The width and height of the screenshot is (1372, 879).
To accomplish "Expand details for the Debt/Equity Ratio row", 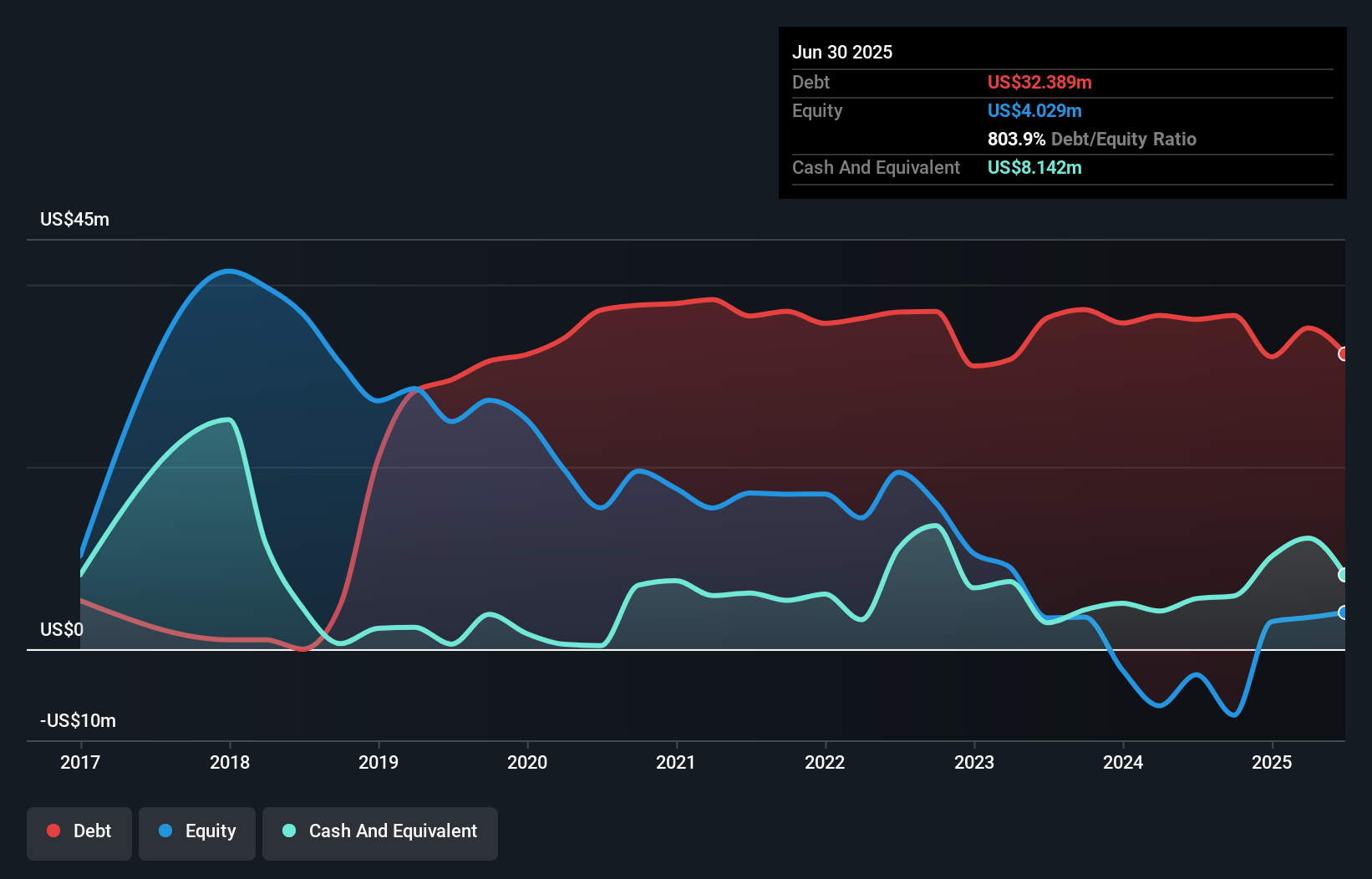I will click(x=1091, y=139).
